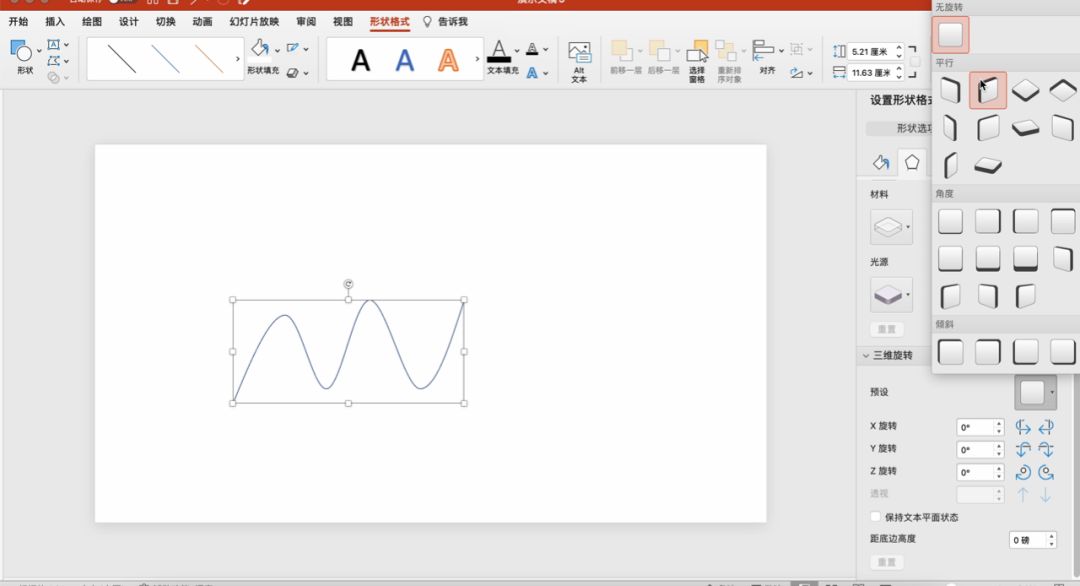1080x586 pixels.
Task: Open the 动画 tab
Action: tap(202, 21)
